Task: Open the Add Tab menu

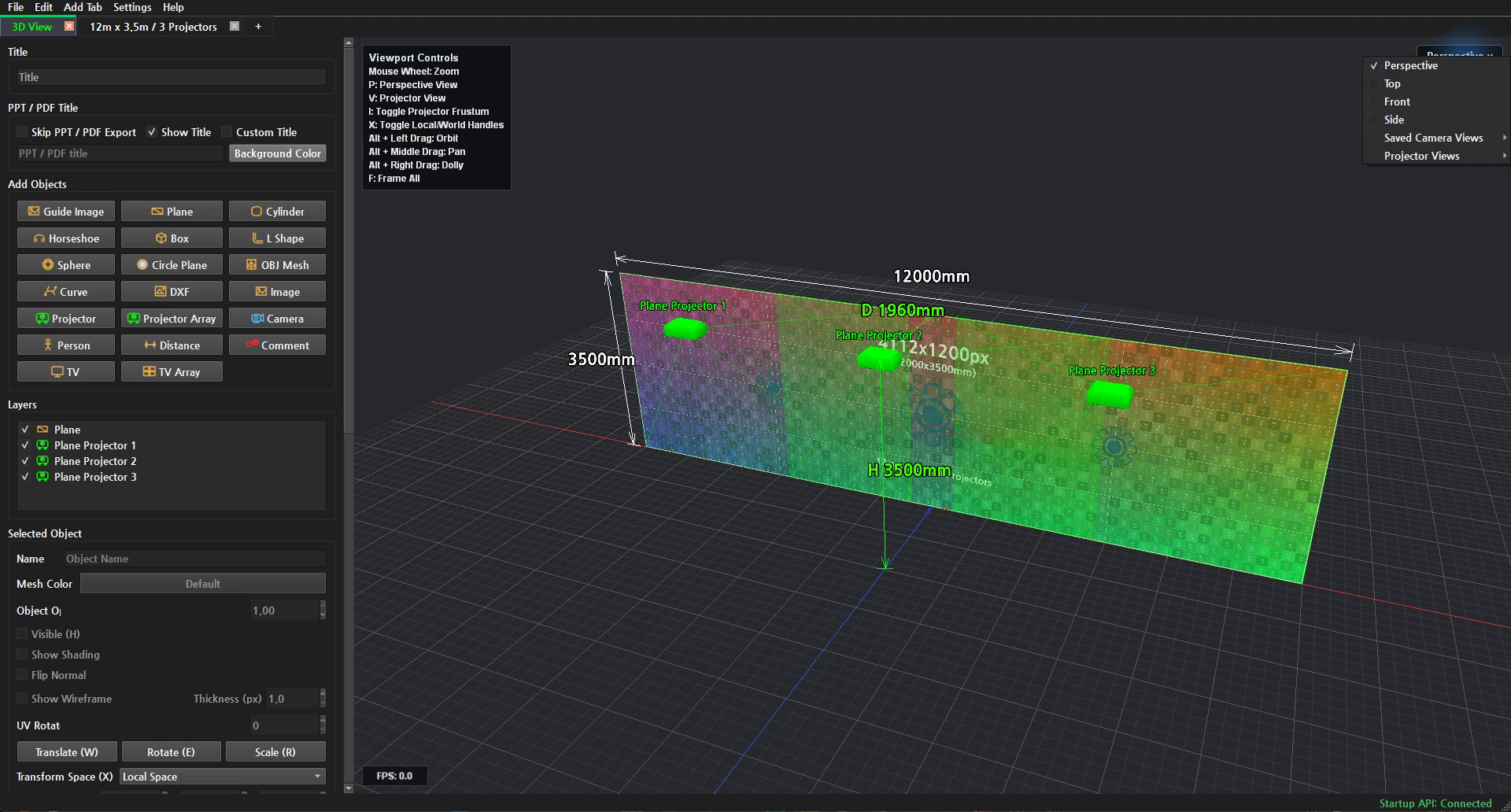Action: tap(83, 7)
